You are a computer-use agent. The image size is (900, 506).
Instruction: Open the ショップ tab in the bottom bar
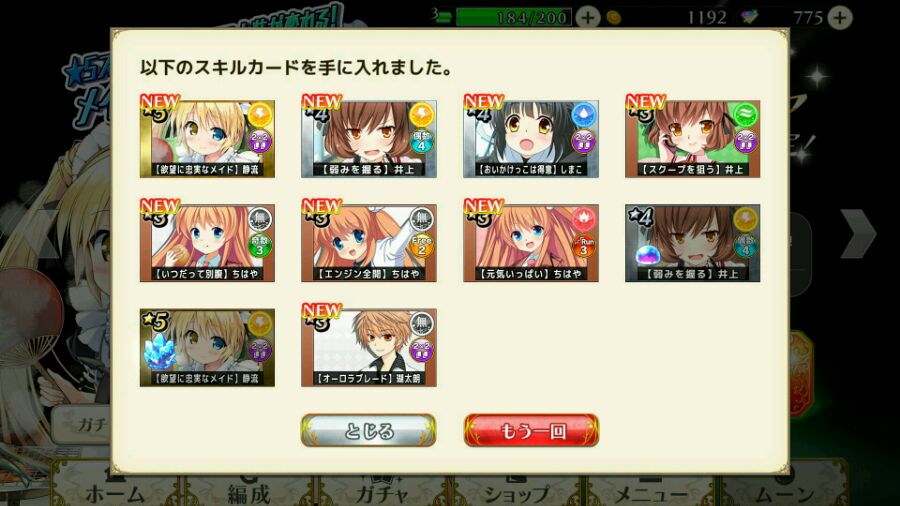[515, 491]
